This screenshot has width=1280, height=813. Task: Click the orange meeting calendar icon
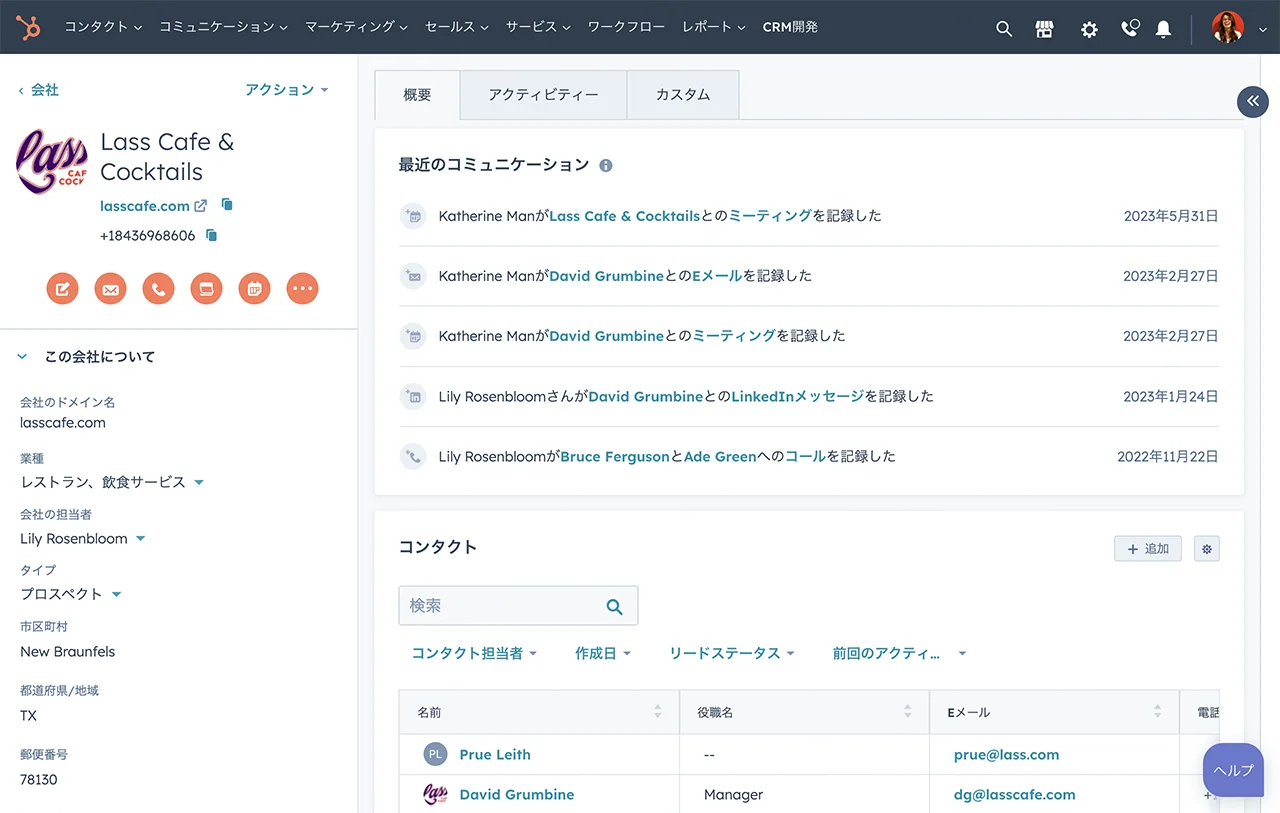tap(254, 289)
